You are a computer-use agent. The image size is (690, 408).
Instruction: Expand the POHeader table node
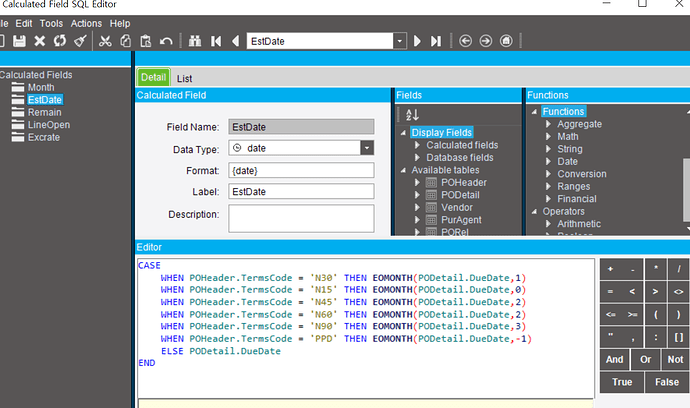[418, 183]
